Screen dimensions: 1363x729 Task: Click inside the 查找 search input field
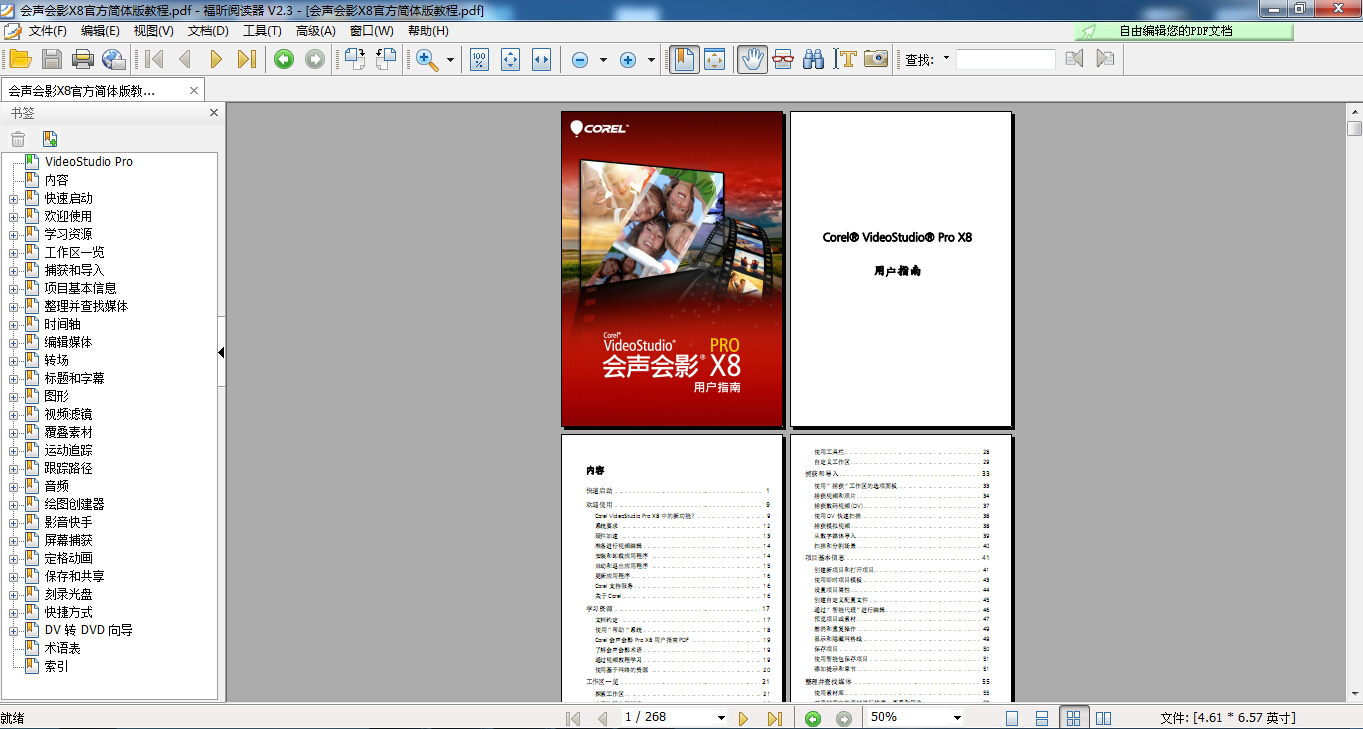[x=1005, y=59]
